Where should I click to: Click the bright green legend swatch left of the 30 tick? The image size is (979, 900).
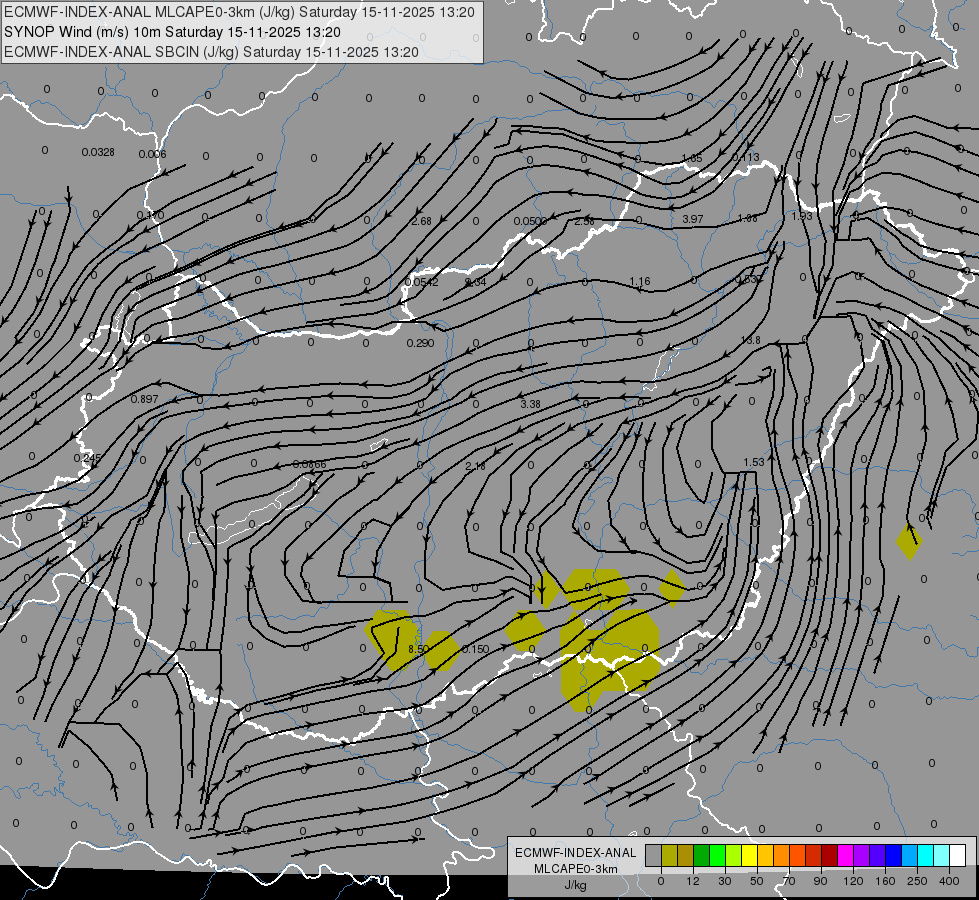717,855
